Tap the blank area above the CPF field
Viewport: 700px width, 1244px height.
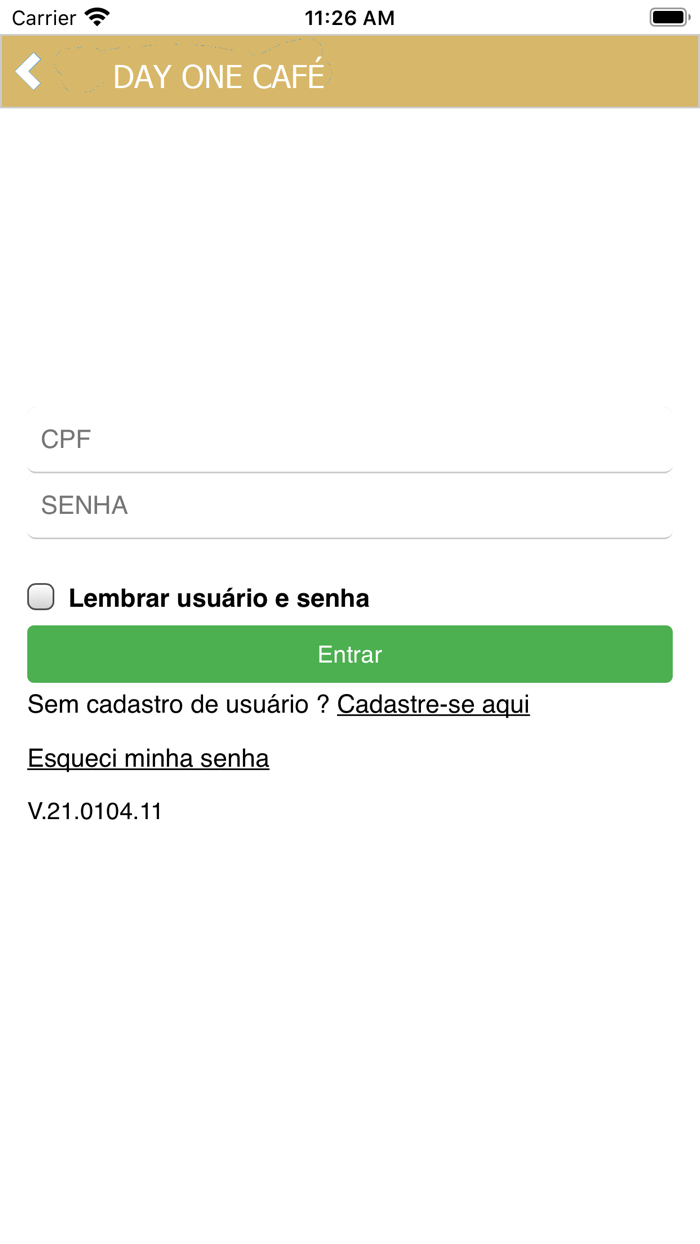(x=350, y=260)
